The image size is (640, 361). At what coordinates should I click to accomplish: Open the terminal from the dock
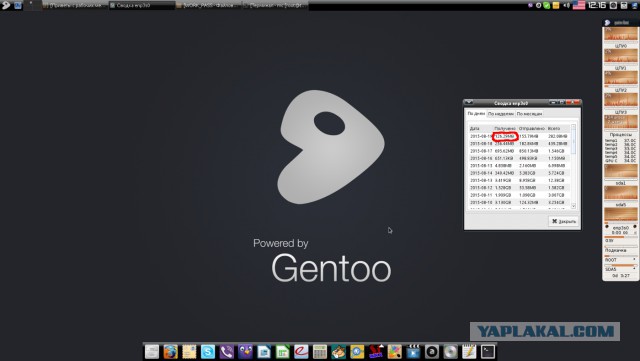coord(488,352)
